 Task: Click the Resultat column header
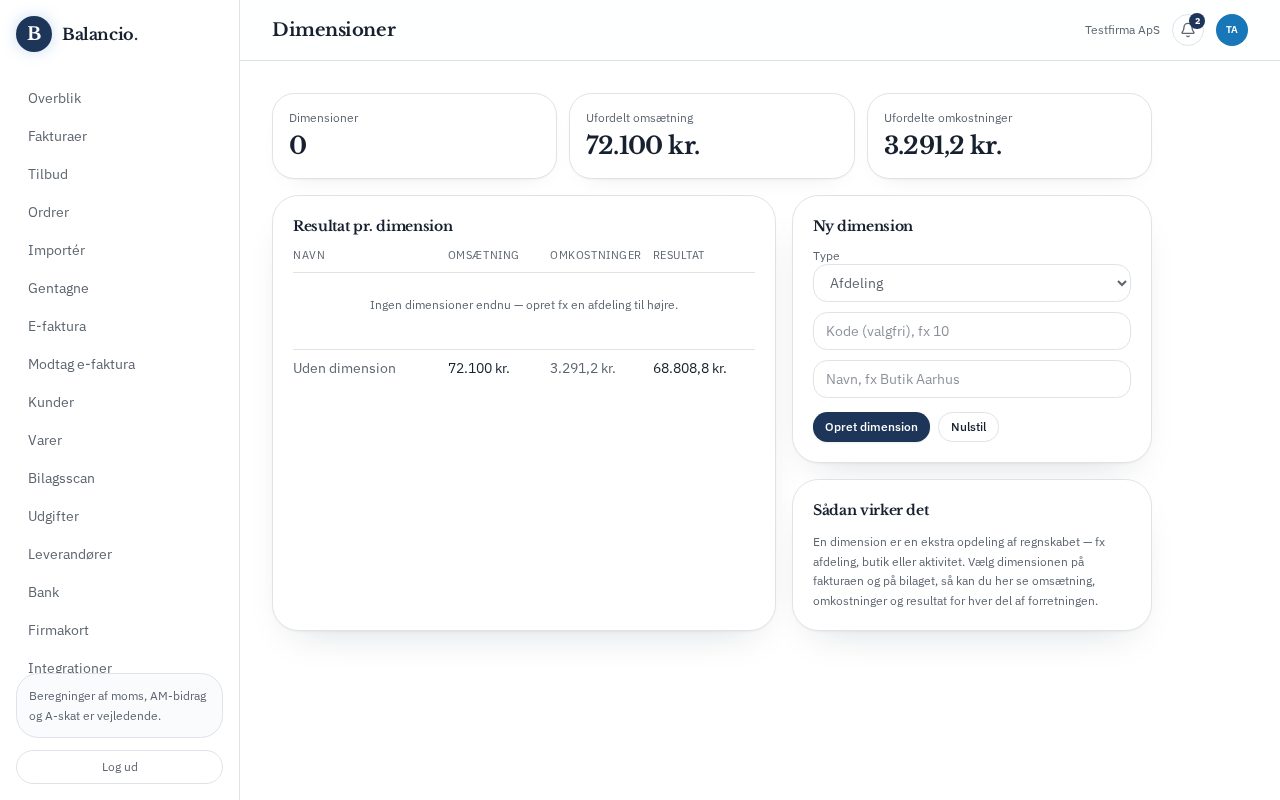pos(679,255)
